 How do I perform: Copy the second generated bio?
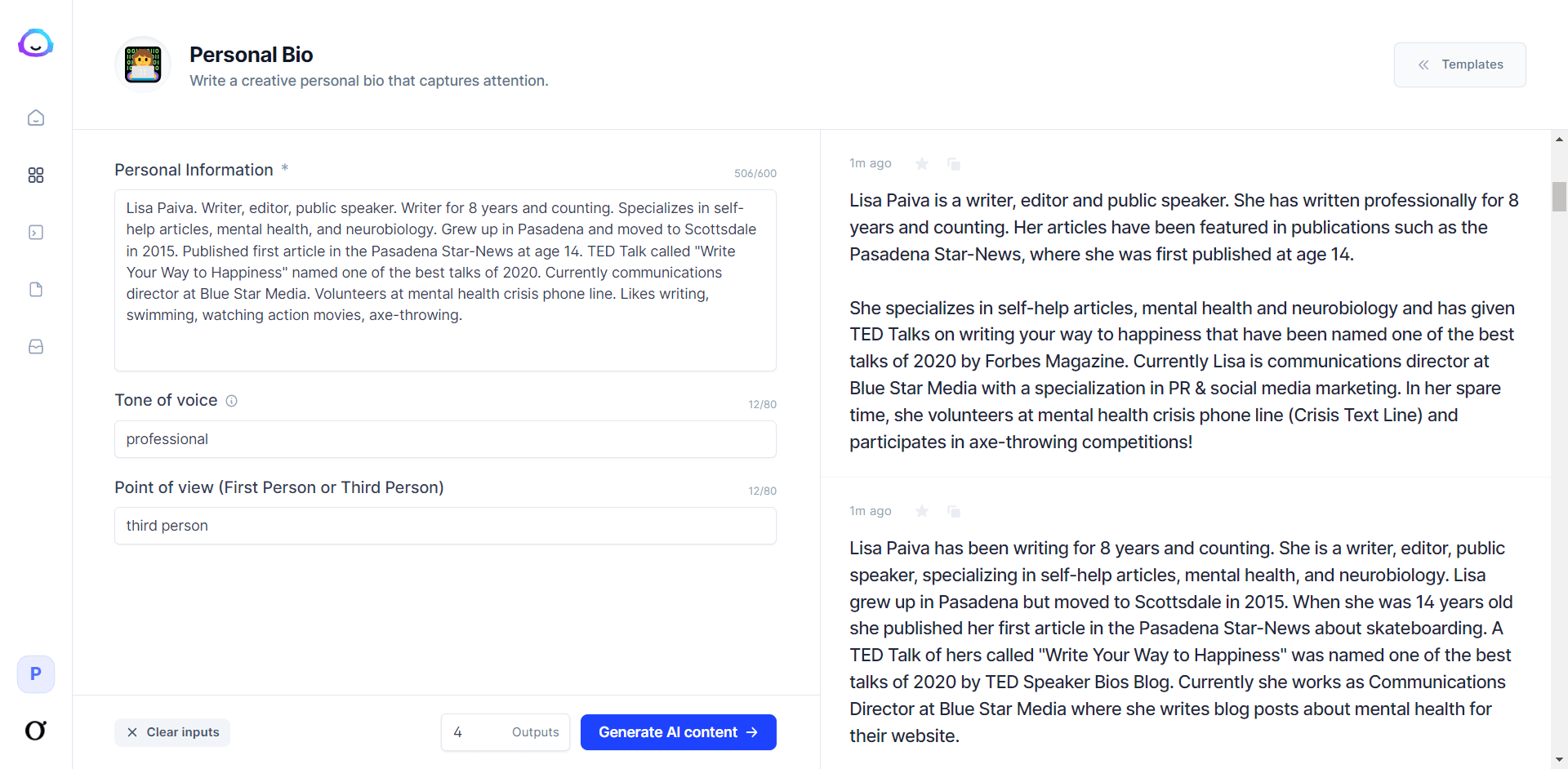954,512
